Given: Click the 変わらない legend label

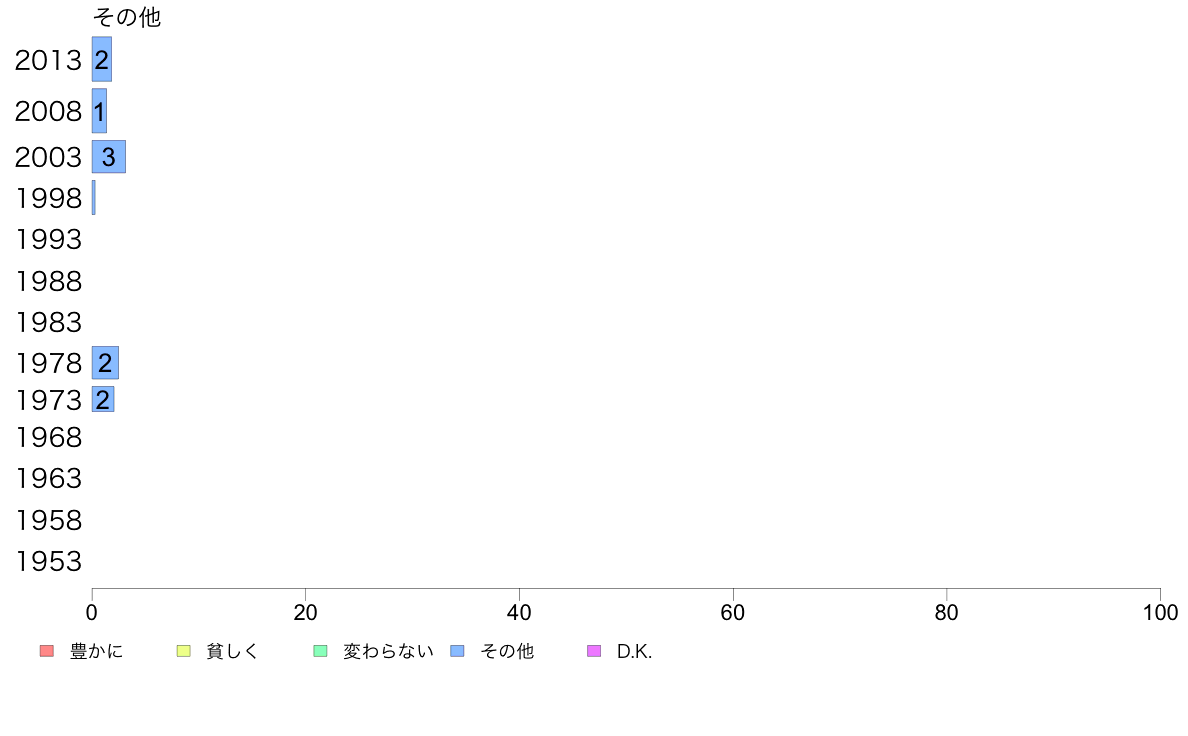Looking at the screenshot, I should pos(388,651).
